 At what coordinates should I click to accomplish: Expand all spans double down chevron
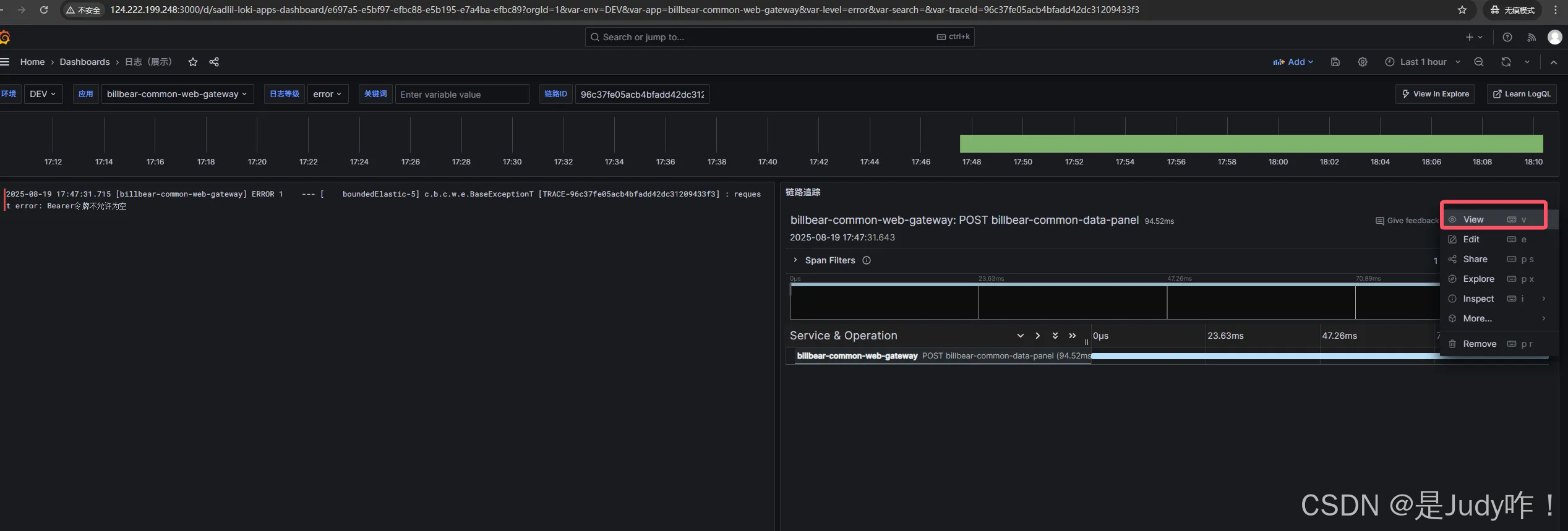click(1055, 336)
